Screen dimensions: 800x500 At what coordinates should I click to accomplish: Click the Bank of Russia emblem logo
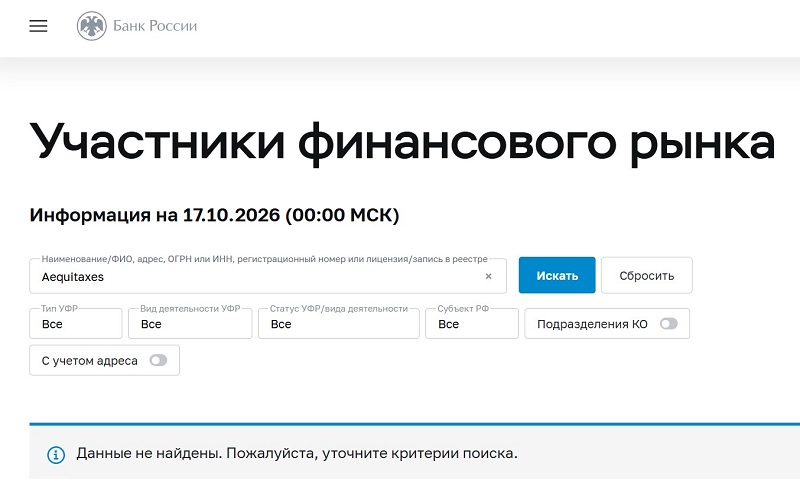point(91,26)
